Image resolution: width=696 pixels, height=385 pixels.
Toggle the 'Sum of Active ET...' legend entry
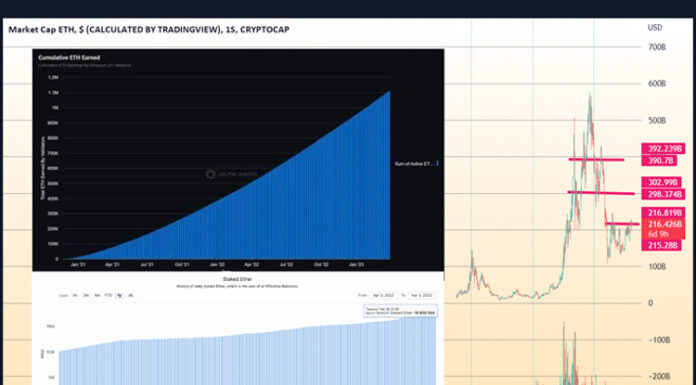[x=416, y=163]
